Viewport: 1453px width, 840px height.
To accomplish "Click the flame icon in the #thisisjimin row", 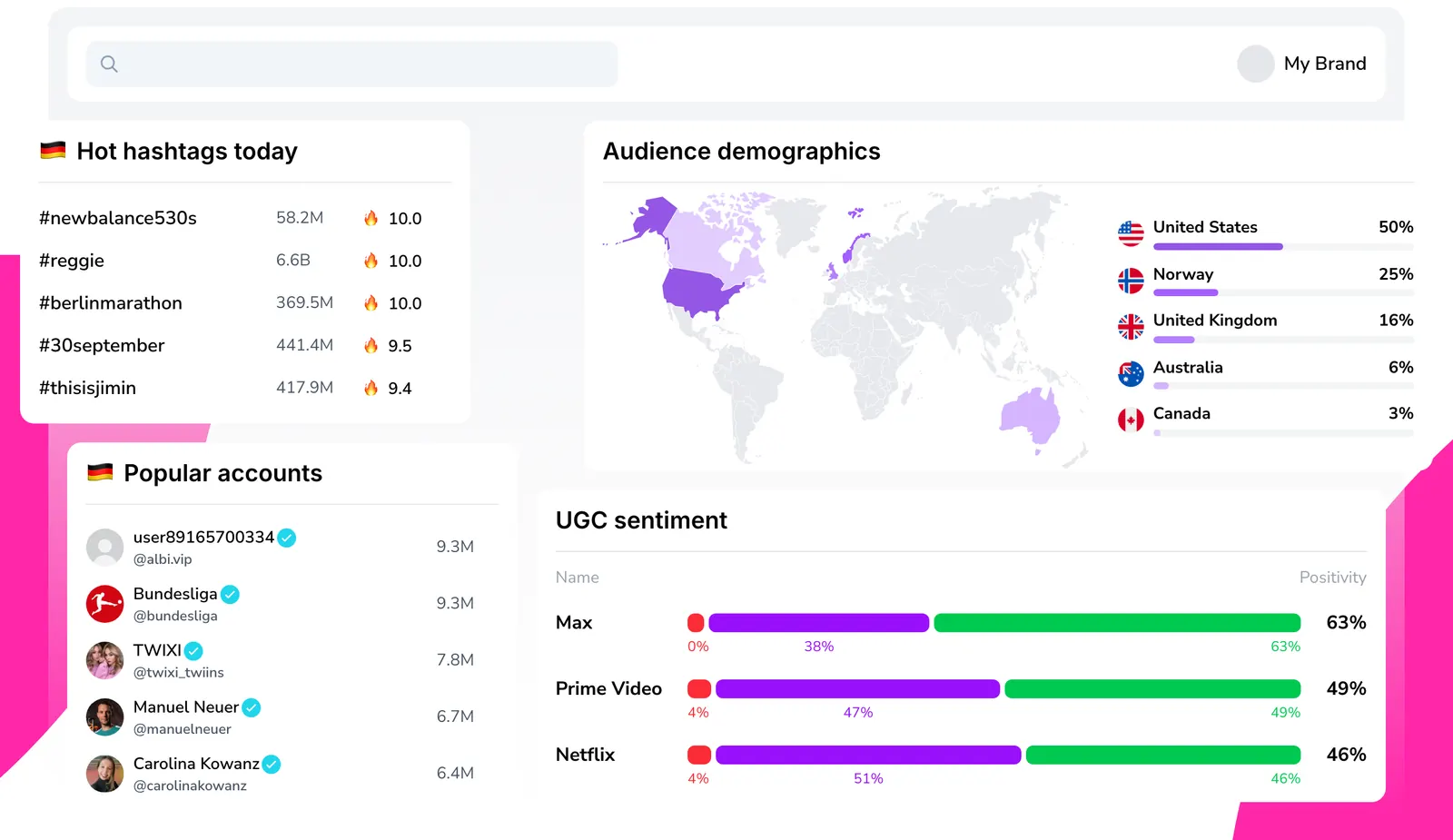I will coord(371,388).
